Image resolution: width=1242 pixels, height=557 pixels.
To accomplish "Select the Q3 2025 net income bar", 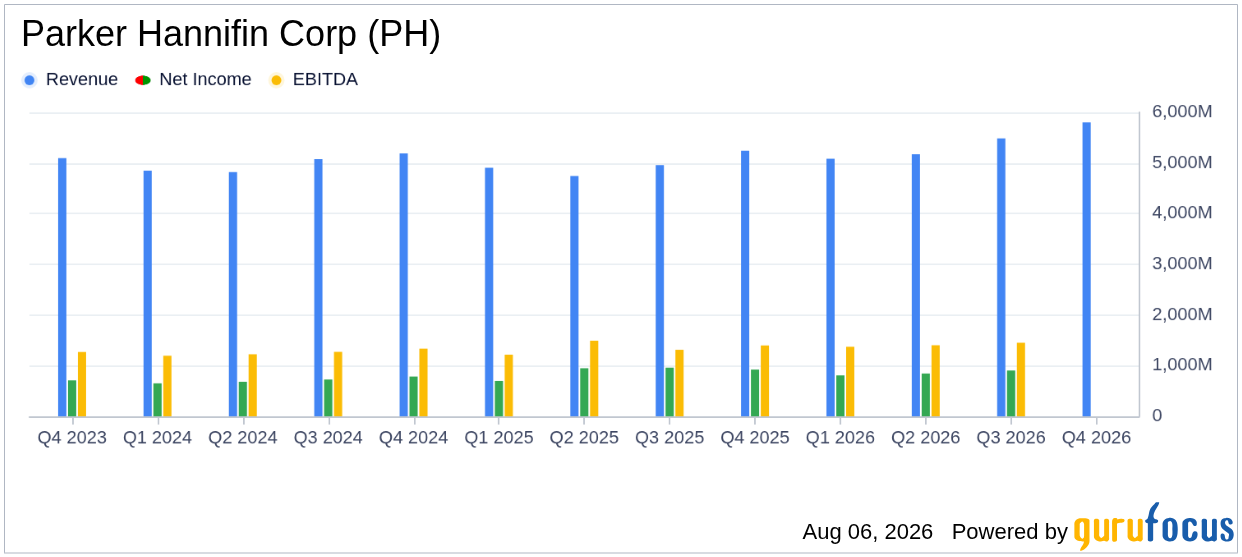I will 670,392.
